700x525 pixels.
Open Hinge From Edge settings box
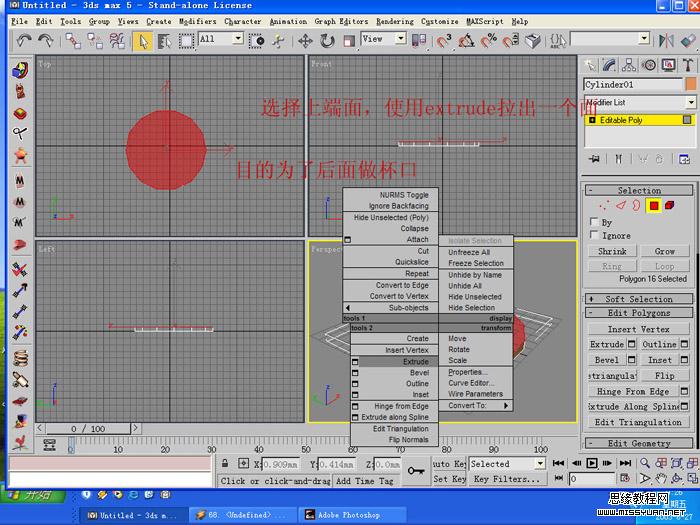[684, 392]
